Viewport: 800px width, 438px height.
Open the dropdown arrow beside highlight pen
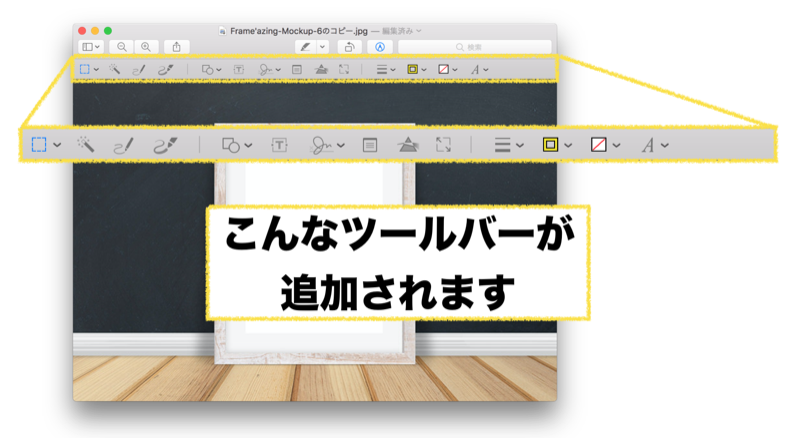pyautogui.click(x=322, y=47)
